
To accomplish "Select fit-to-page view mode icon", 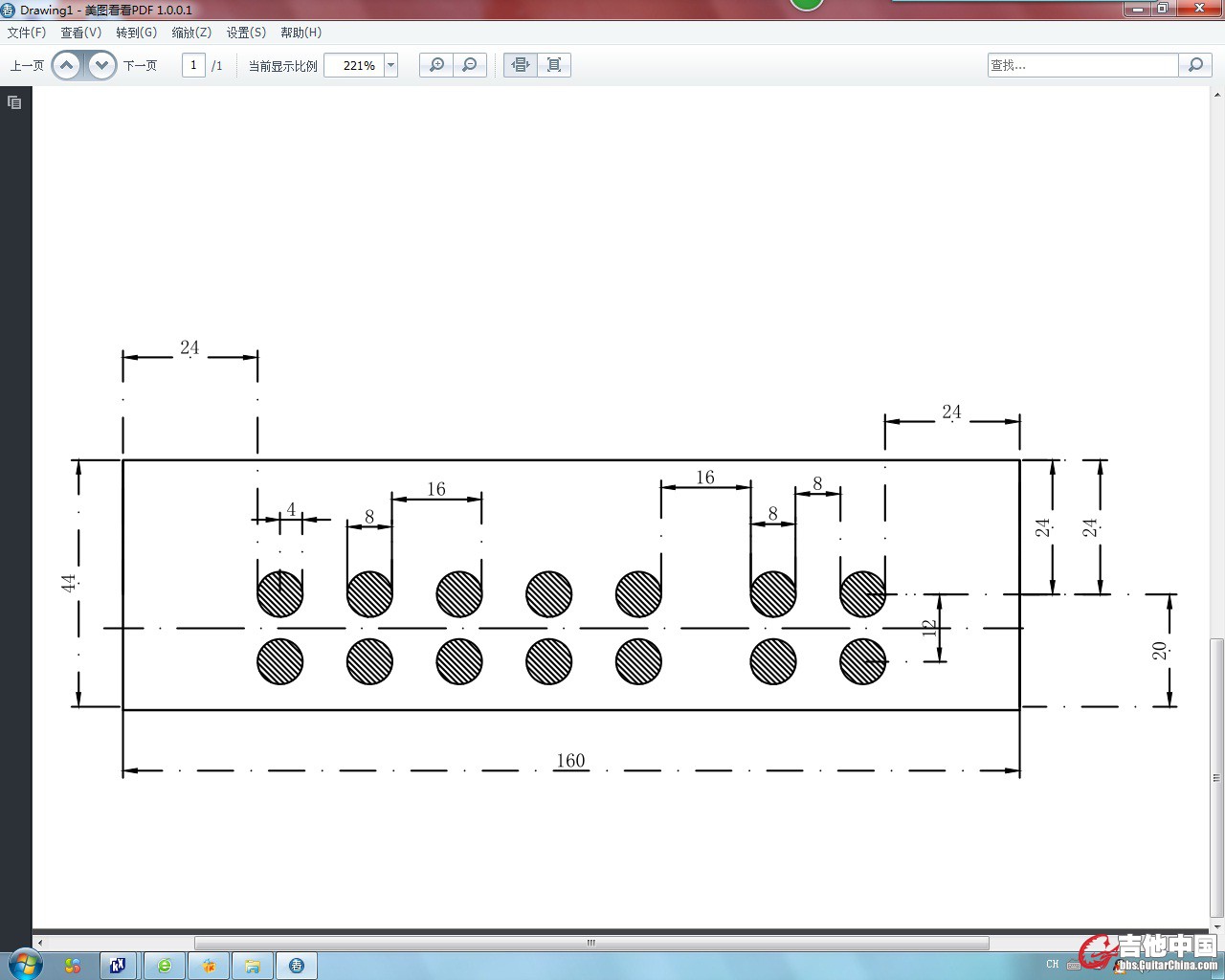I will click(x=554, y=65).
